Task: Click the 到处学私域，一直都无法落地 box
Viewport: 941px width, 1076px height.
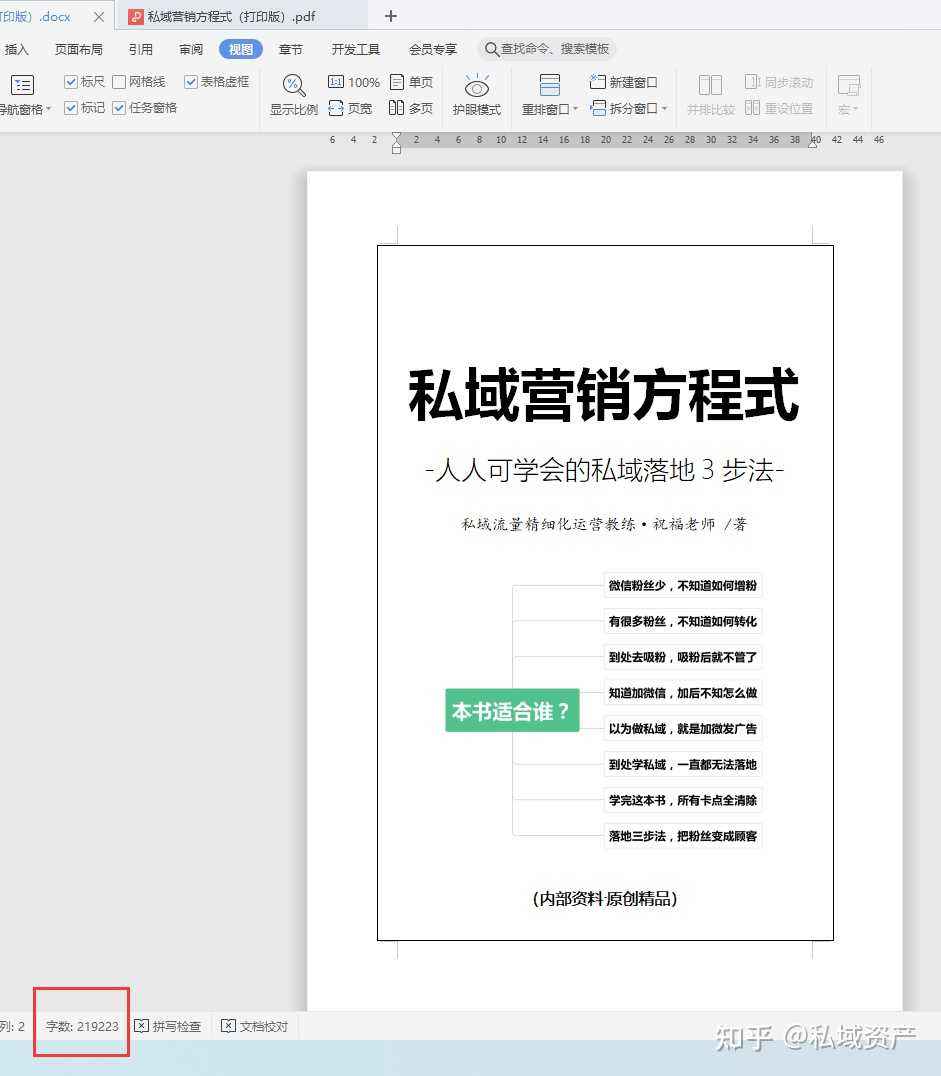Action: tap(683, 764)
